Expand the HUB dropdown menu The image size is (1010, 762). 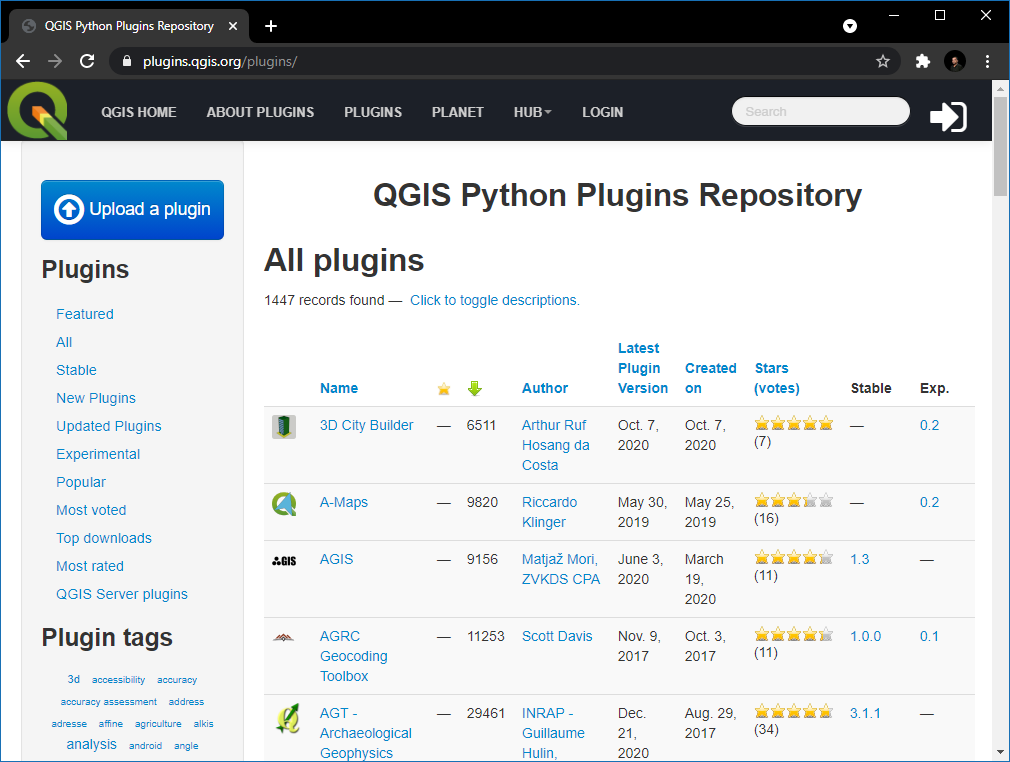point(532,112)
